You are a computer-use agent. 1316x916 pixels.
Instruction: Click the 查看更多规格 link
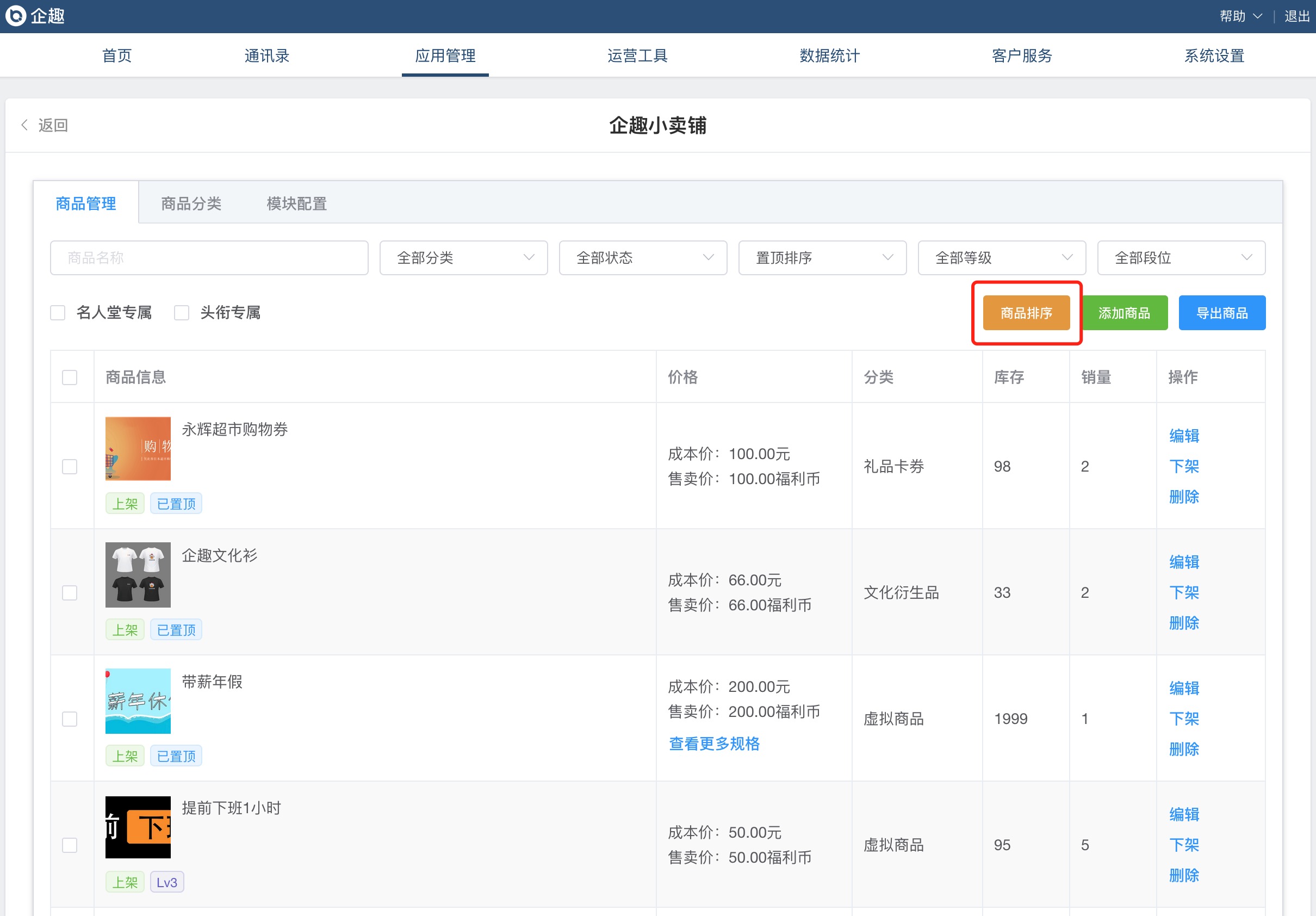pyautogui.click(x=714, y=744)
